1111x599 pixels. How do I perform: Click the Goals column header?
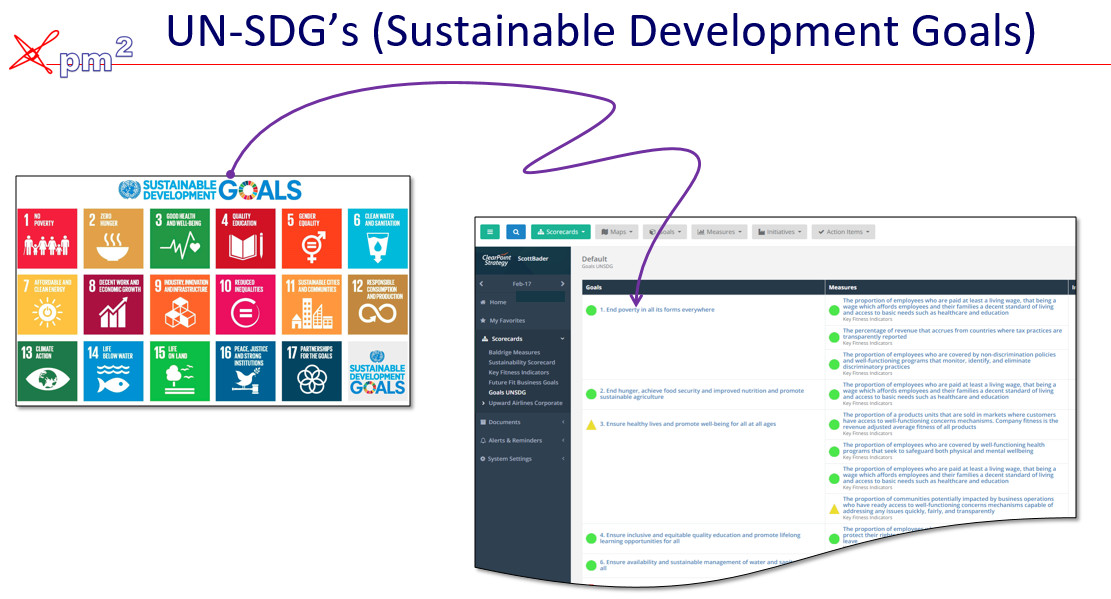(594, 287)
